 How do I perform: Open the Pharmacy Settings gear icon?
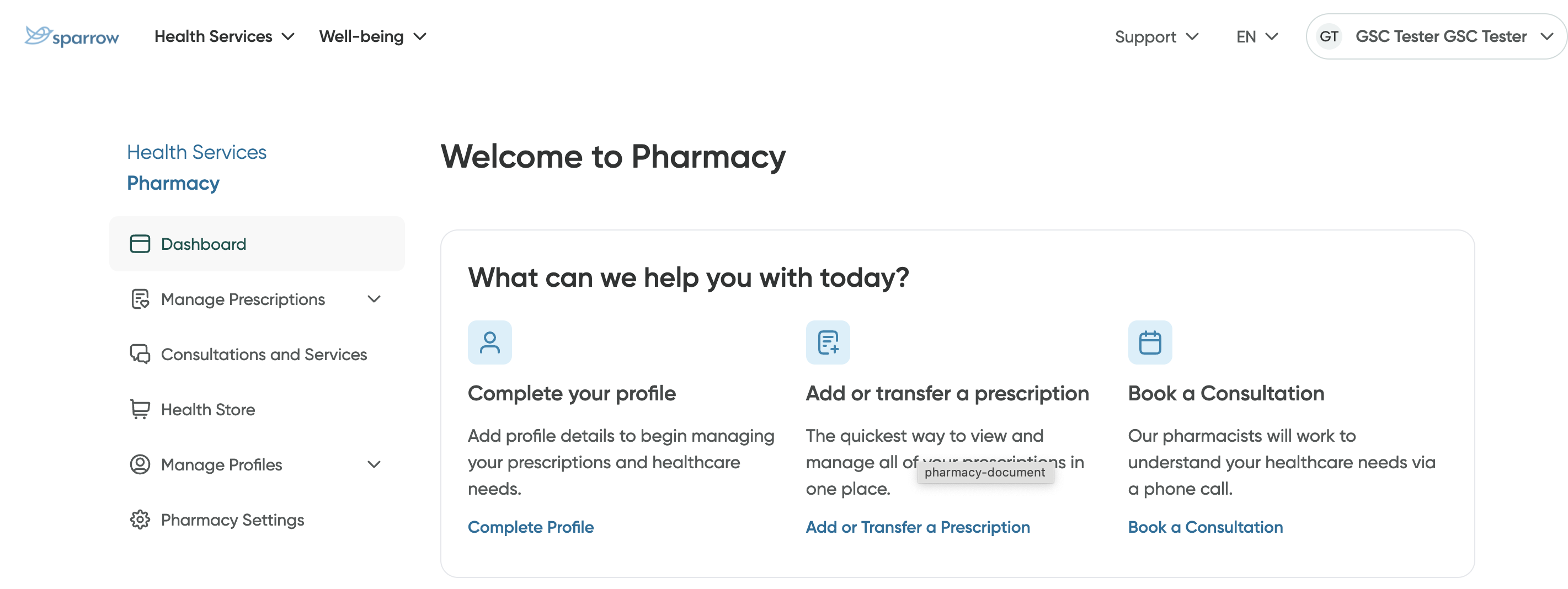click(141, 520)
